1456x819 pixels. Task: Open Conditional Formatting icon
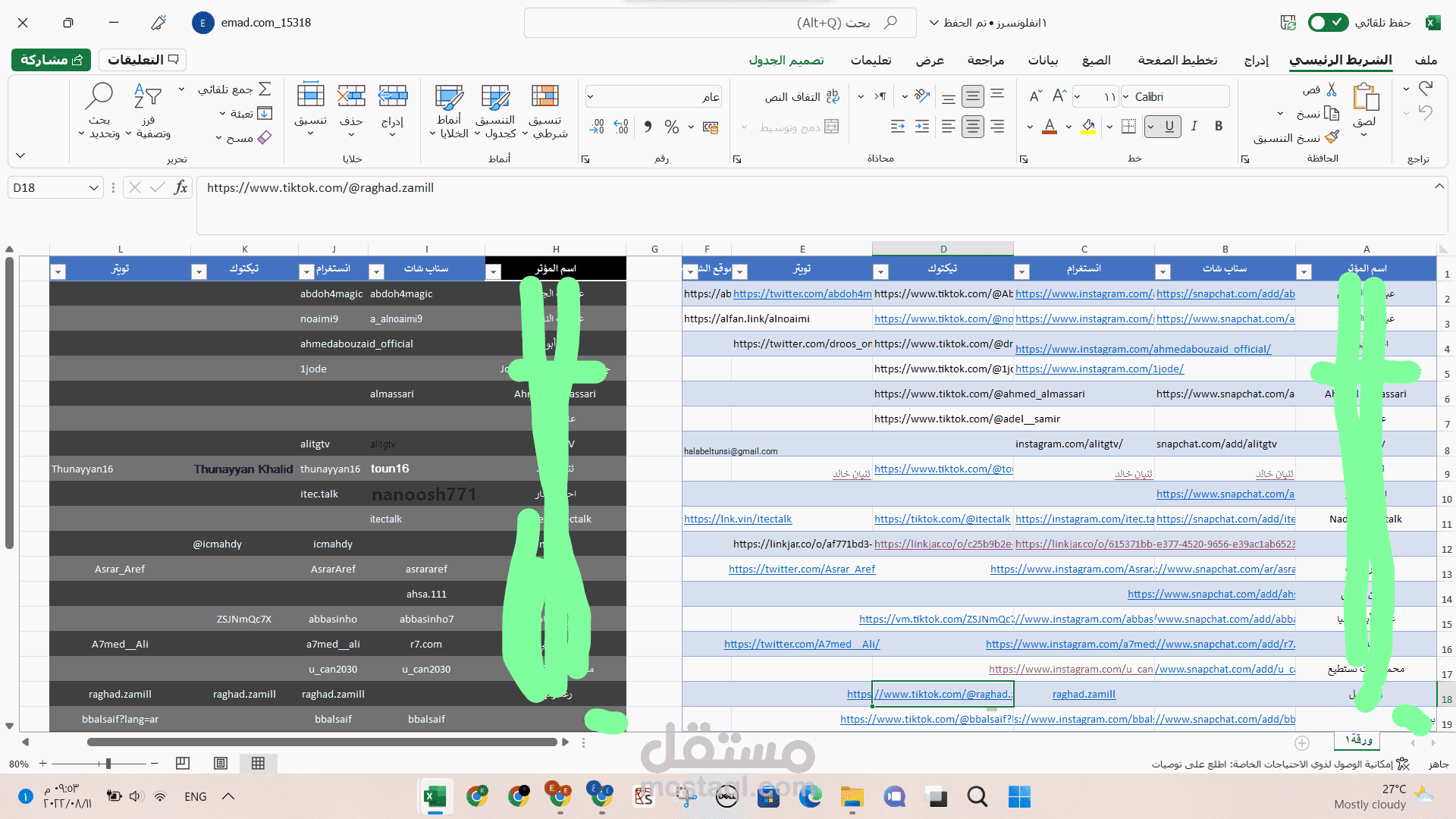[x=544, y=96]
